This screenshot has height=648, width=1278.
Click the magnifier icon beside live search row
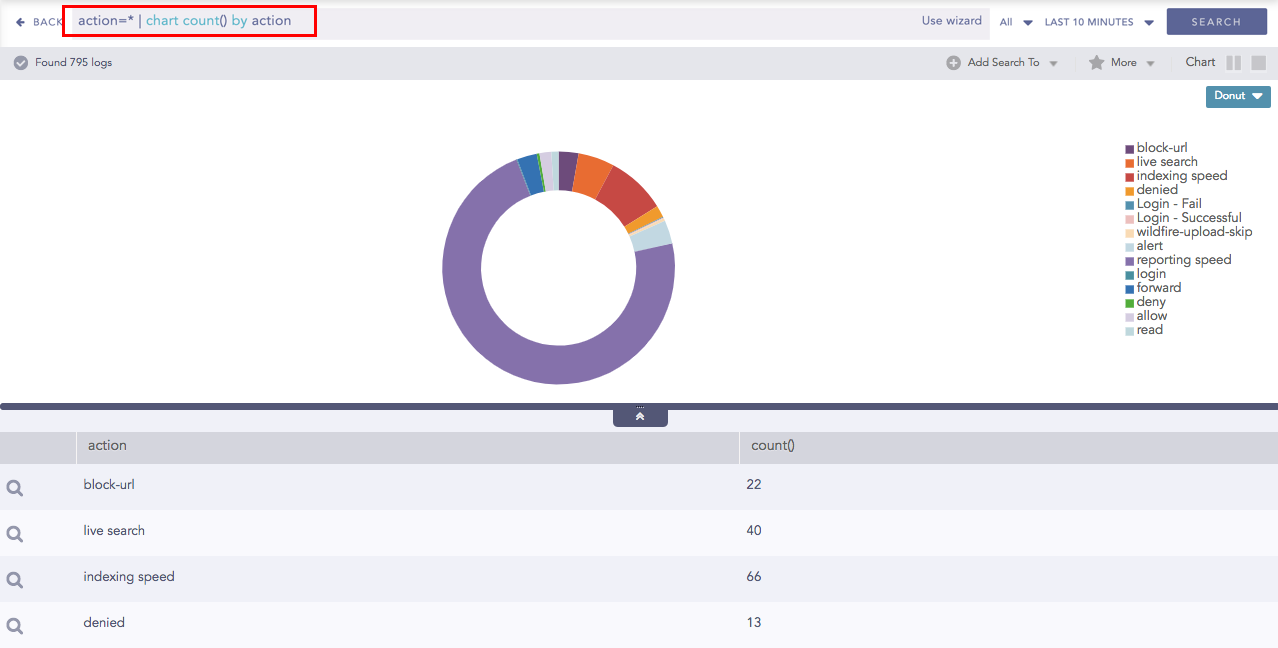14,534
